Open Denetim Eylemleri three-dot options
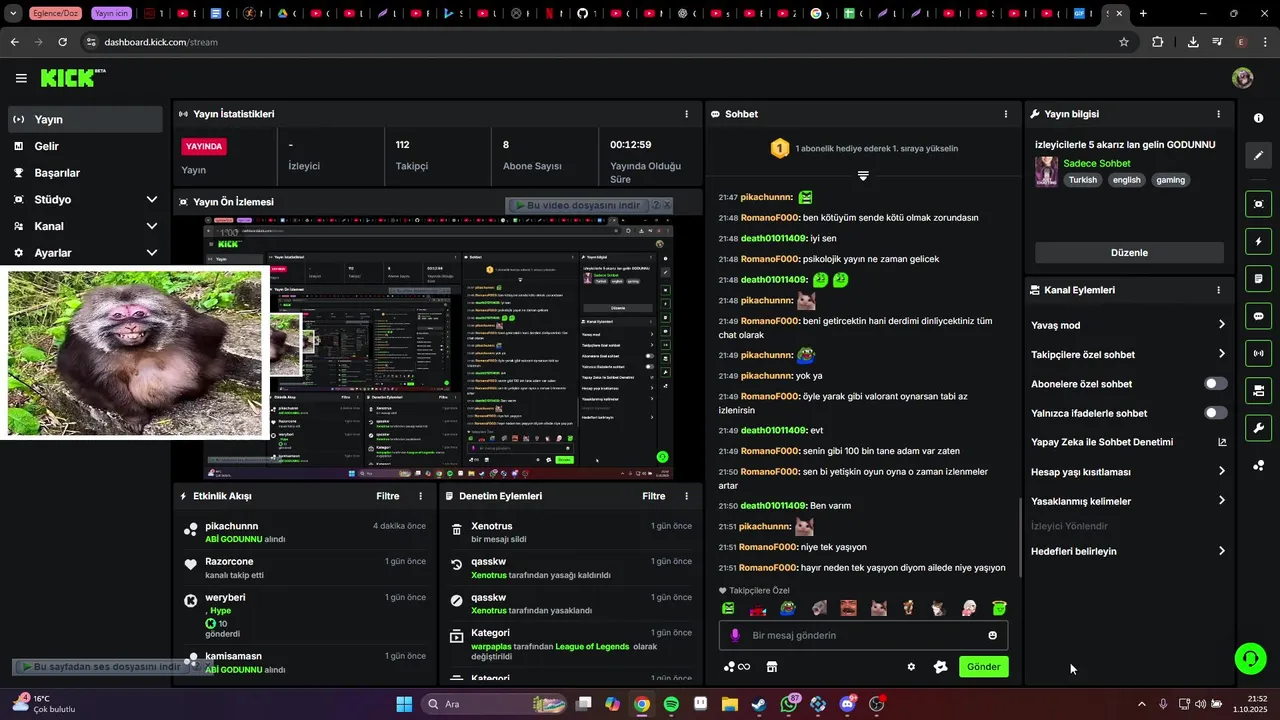 [686, 496]
